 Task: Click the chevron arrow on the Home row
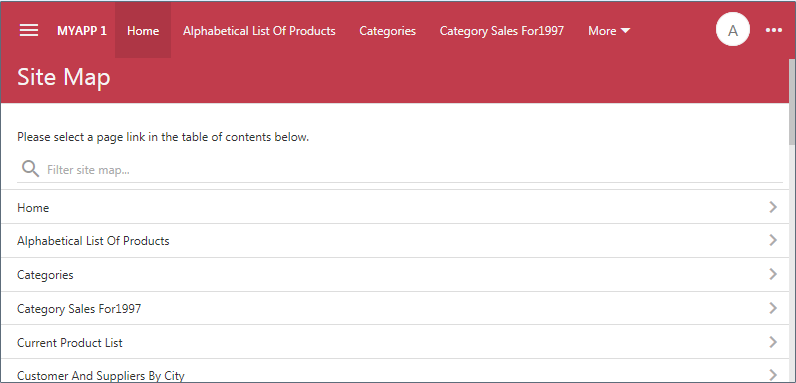point(773,207)
